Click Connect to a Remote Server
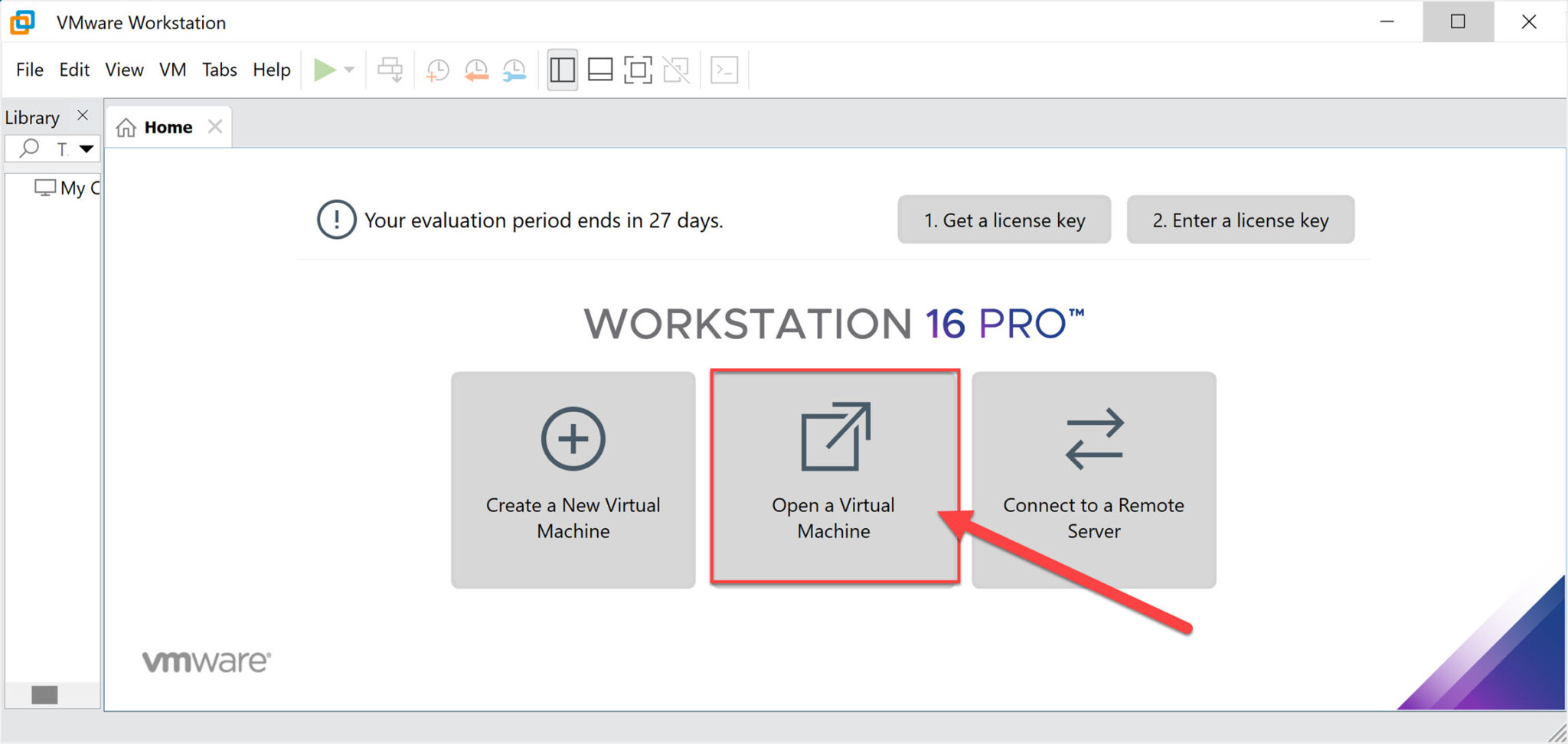 1093,478
